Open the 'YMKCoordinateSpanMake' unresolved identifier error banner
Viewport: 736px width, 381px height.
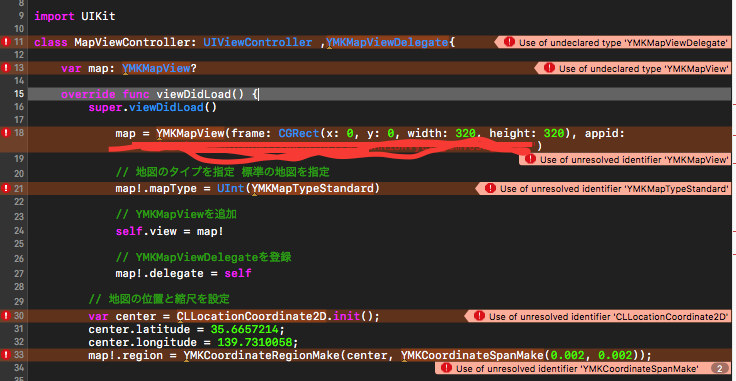coord(583,368)
